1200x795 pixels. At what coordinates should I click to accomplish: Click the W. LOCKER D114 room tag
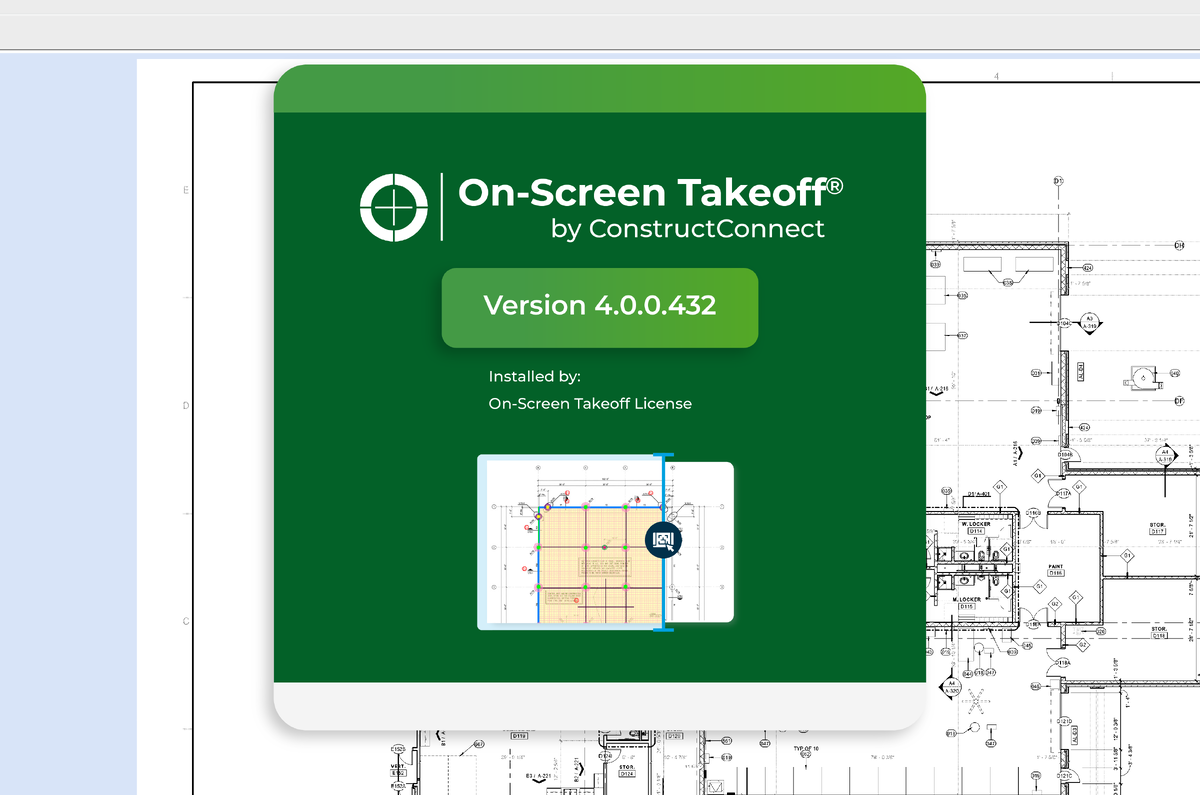pos(975,528)
